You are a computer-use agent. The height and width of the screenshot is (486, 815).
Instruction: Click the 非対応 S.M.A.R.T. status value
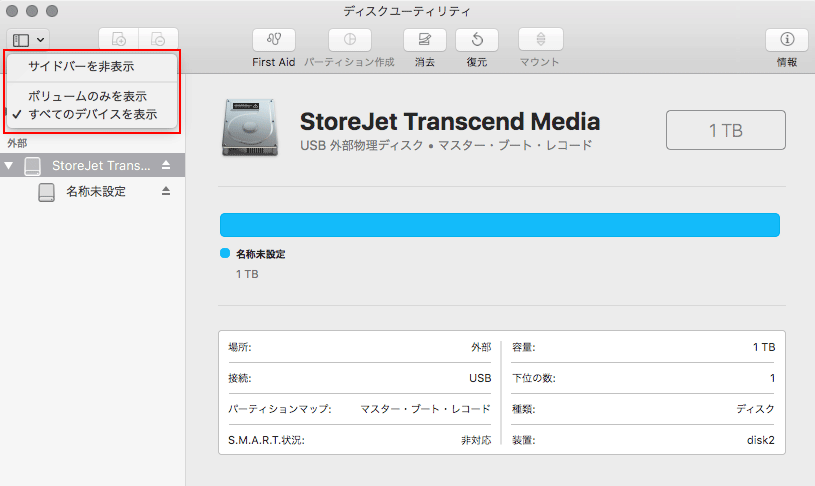tap(476, 440)
